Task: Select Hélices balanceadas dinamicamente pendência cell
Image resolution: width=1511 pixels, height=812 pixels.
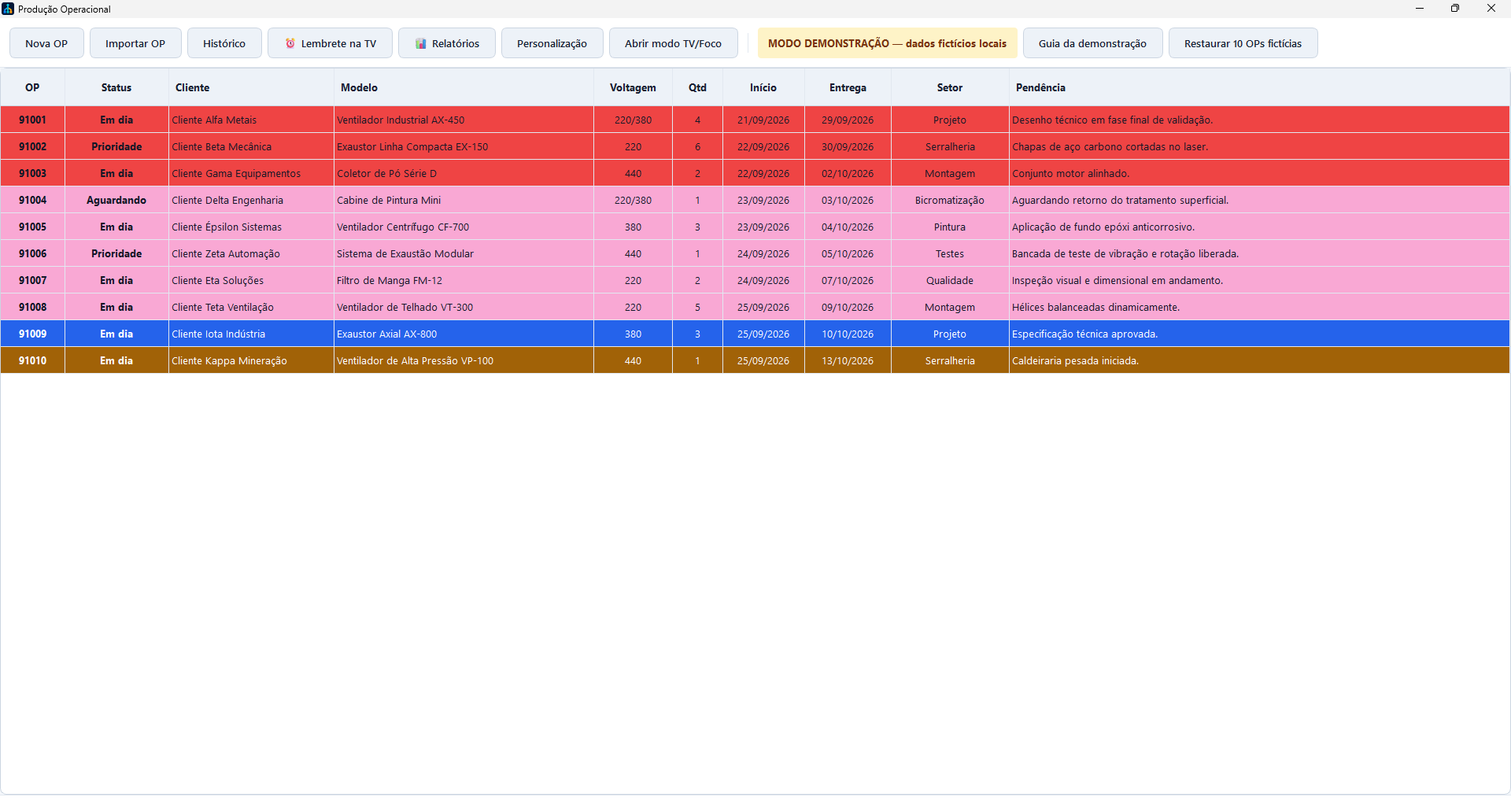Action: tap(1259, 307)
